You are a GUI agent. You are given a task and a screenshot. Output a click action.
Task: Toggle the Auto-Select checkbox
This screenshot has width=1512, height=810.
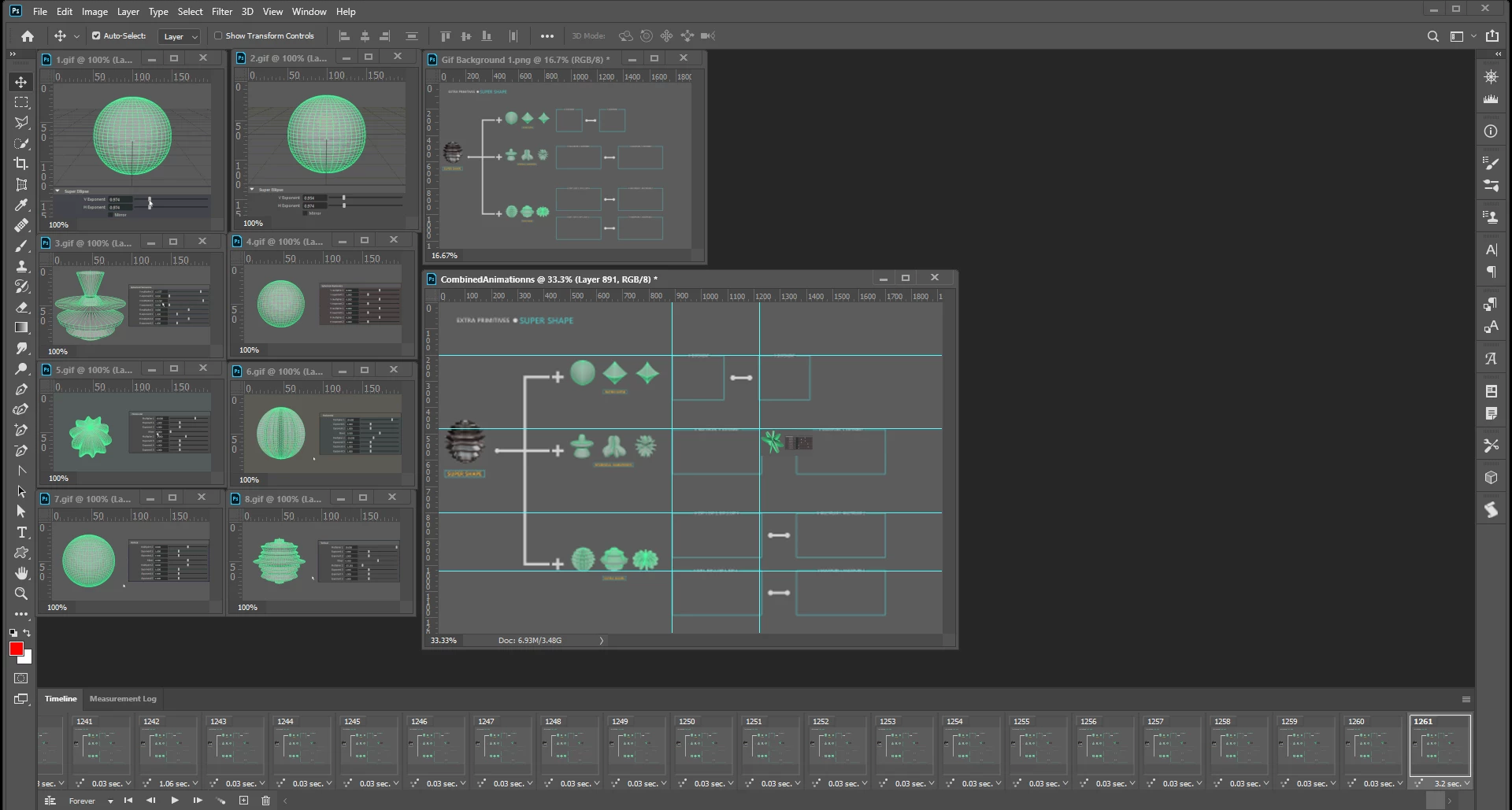point(96,35)
